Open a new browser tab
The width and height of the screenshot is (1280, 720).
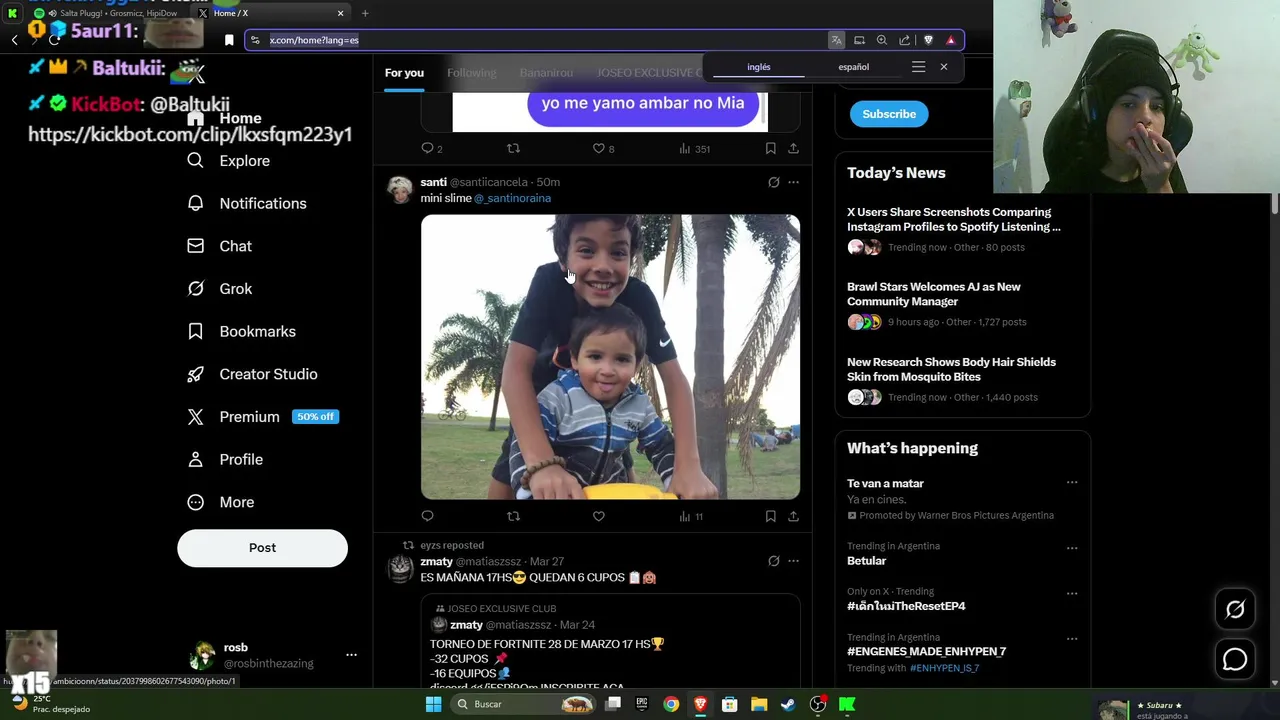365,13
